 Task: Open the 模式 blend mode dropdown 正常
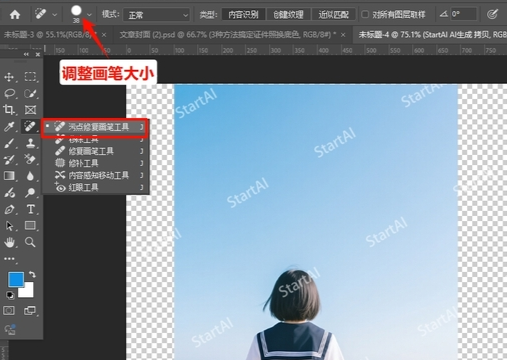tap(156, 15)
